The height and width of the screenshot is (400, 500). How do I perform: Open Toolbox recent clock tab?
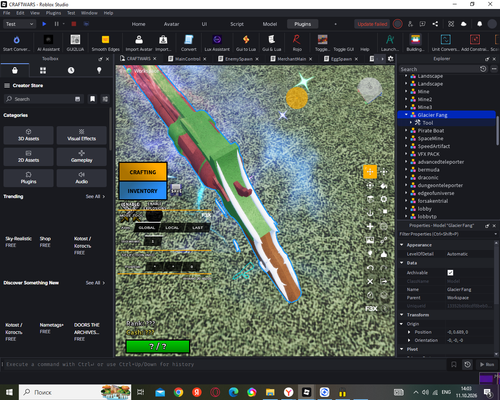71,70
